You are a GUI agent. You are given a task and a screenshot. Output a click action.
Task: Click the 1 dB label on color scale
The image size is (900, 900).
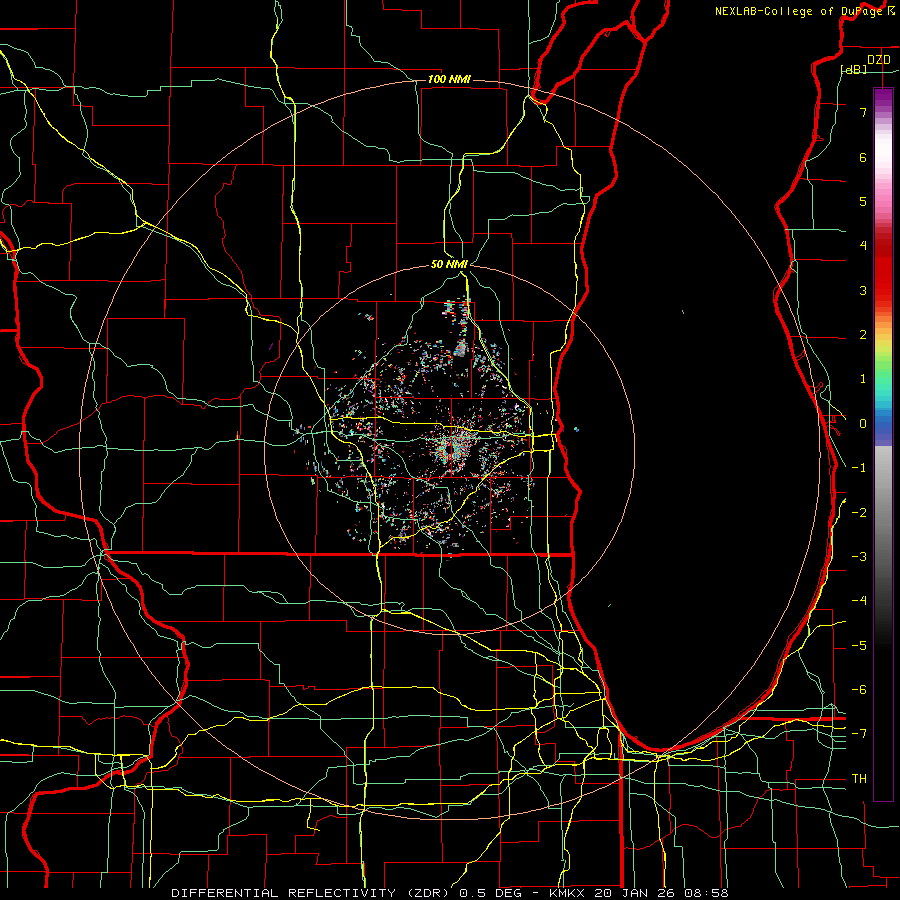863,379
